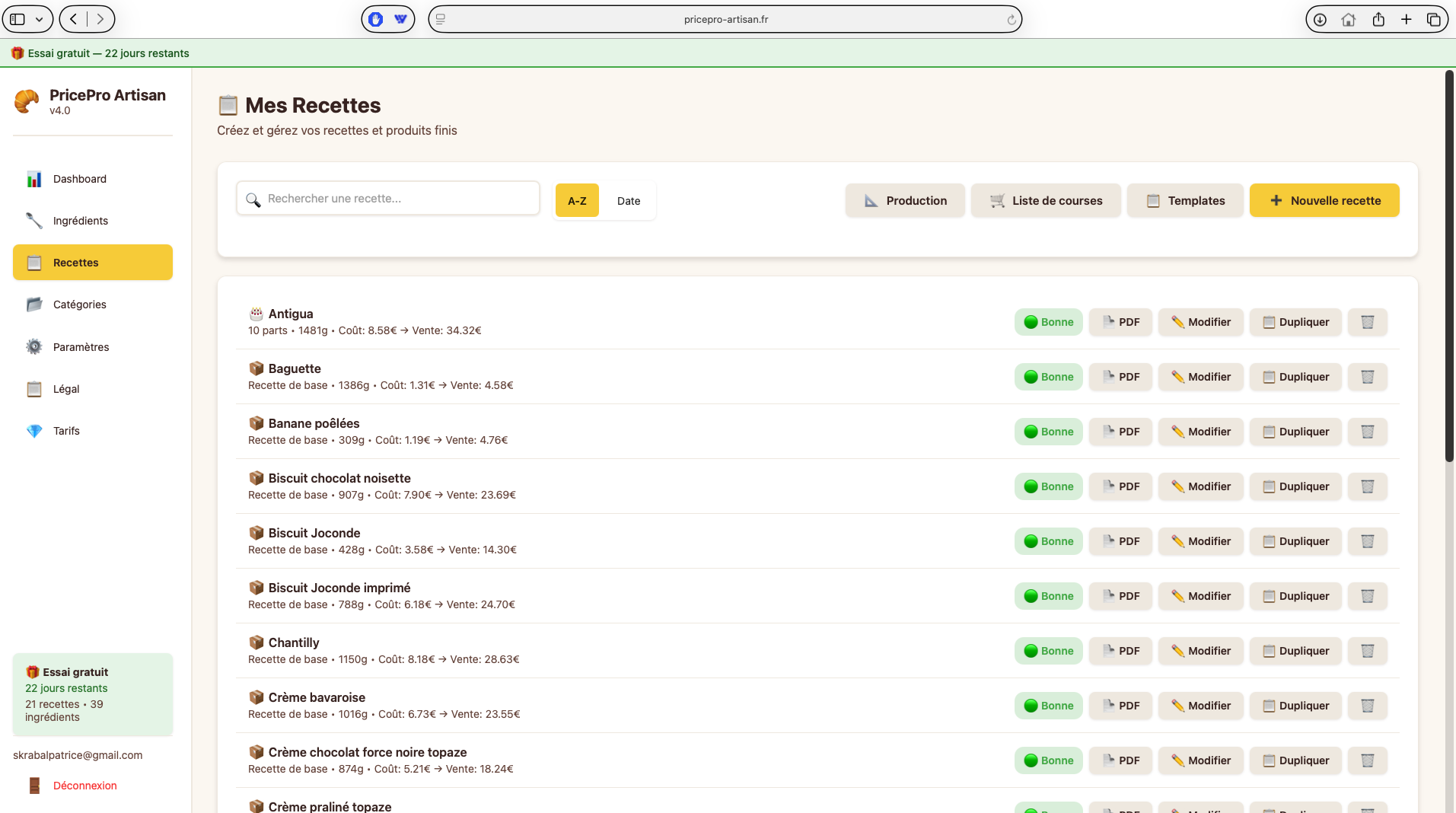Click Bonne badge for Biscuit Joconde imprimé
This screenshot has width=1456, height=813.
1048,596
